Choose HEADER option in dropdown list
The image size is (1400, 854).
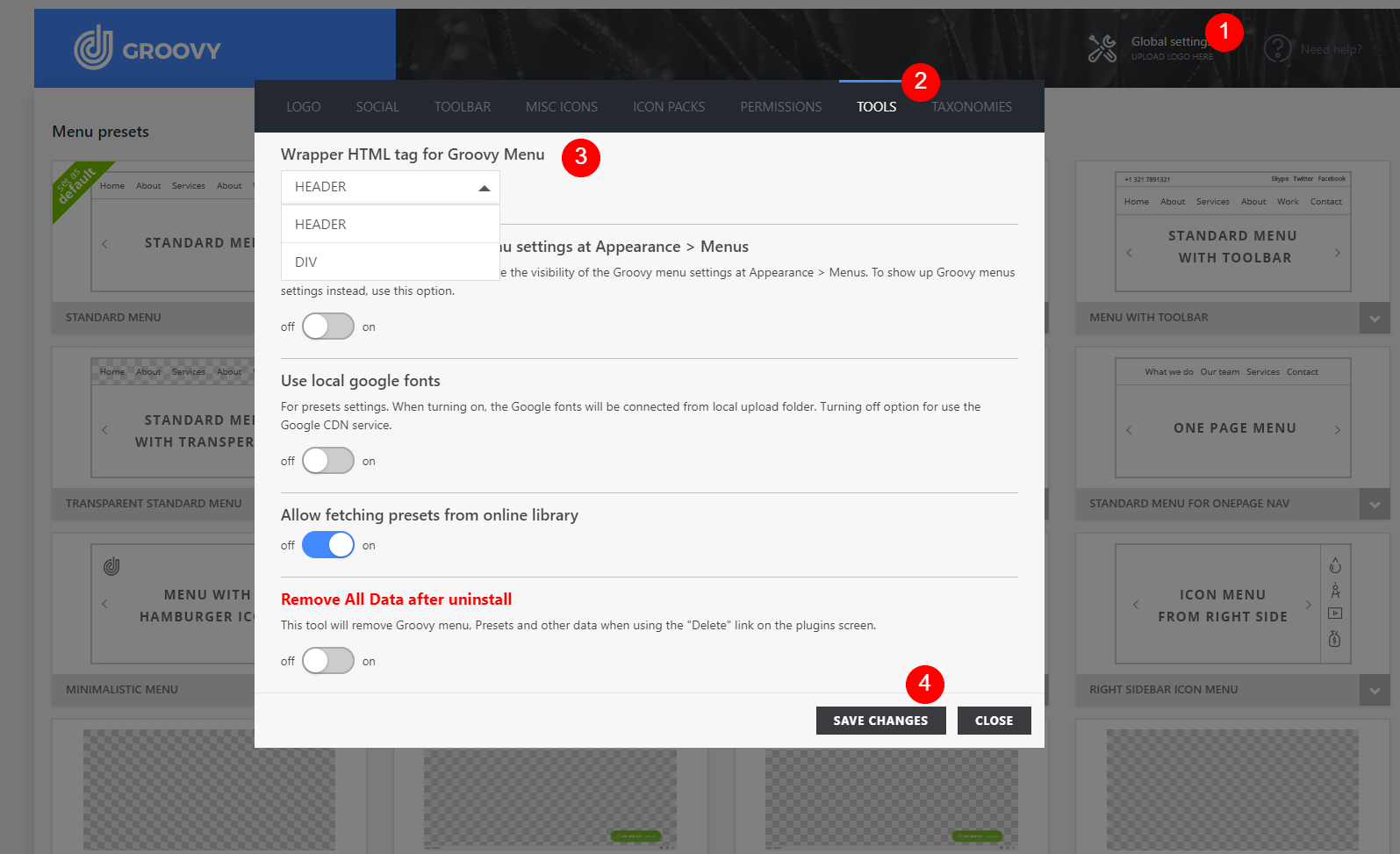tap(391, 225)
